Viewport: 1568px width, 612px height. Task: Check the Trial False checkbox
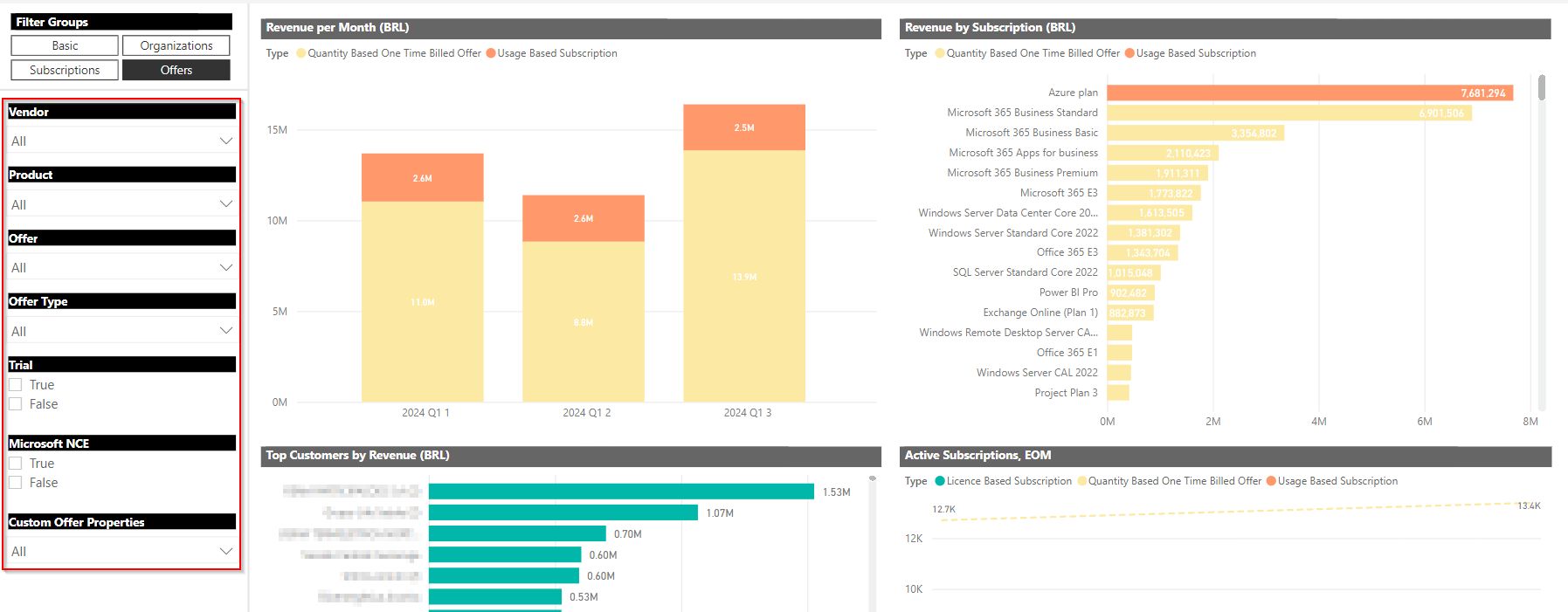coord(16,404)
